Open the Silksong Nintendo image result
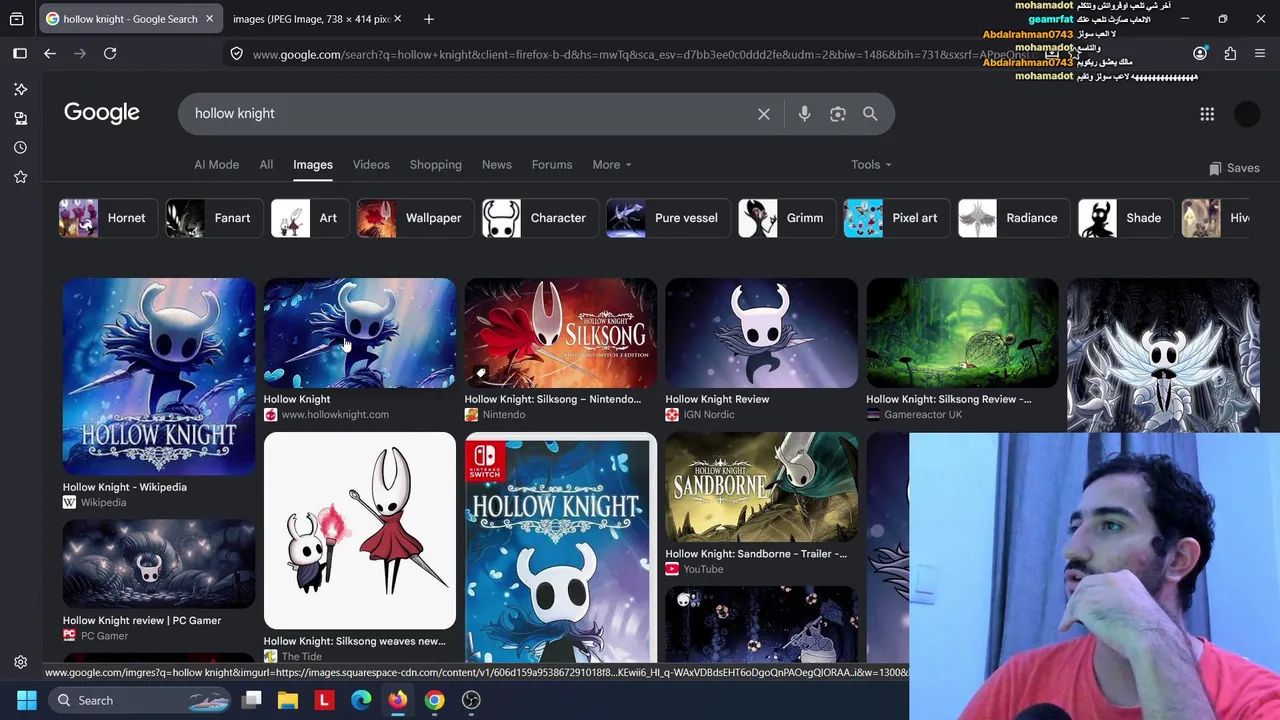 (x=561, y=333)
